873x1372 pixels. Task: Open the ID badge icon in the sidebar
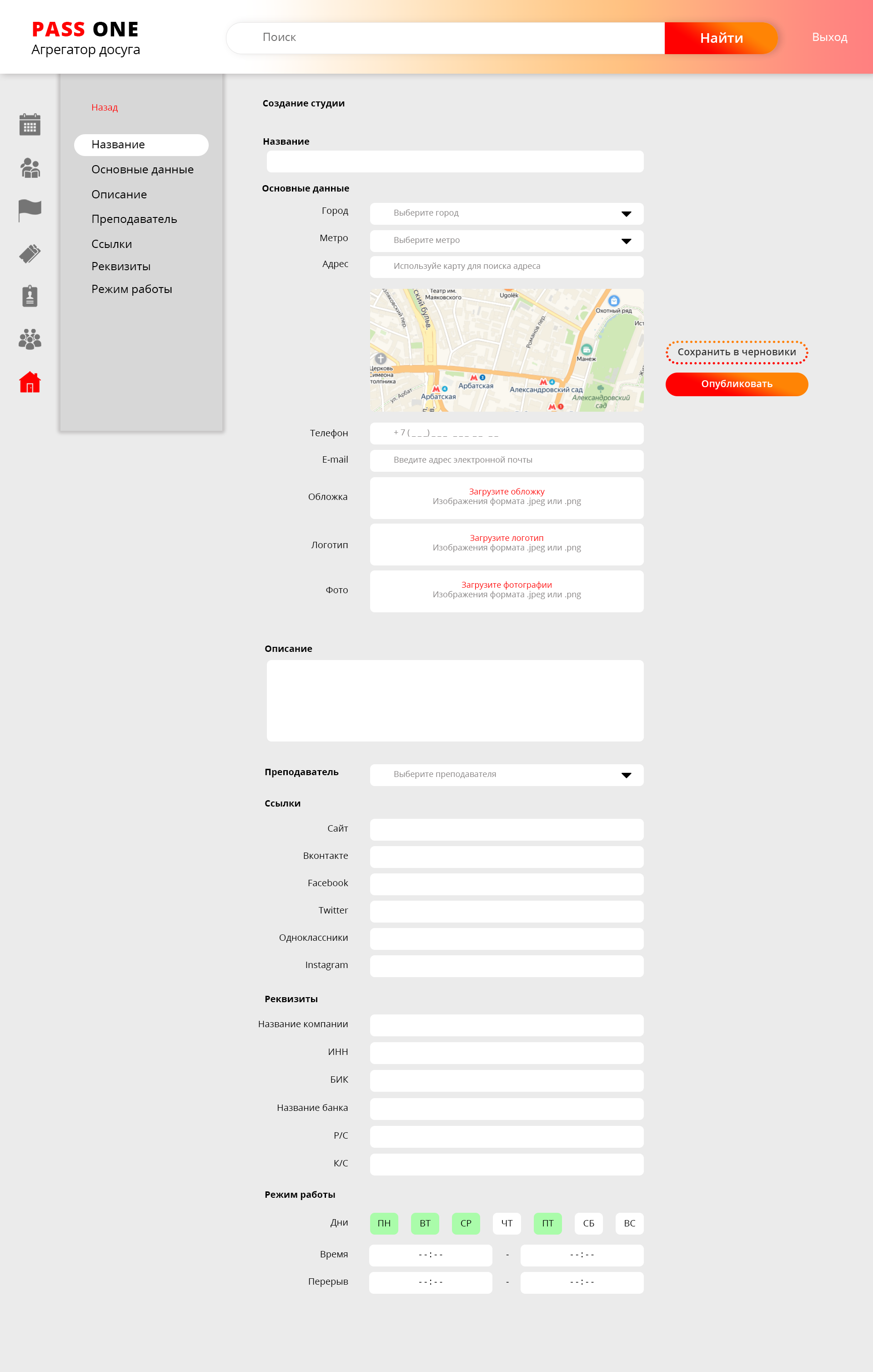[x=30, y=296]
